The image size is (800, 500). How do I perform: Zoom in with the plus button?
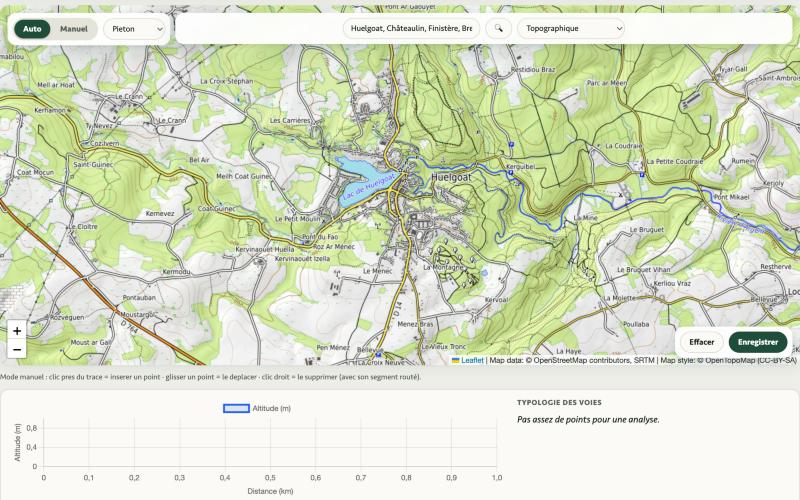[17, 331]
